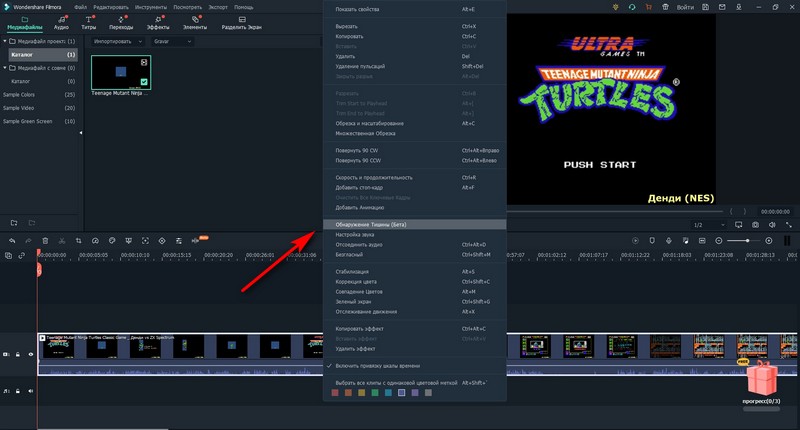Image resolution: width=800 pixels, height=430 pixels.
Task: Click the add track icon left of ruler
Action: click(x=8, y=256)
